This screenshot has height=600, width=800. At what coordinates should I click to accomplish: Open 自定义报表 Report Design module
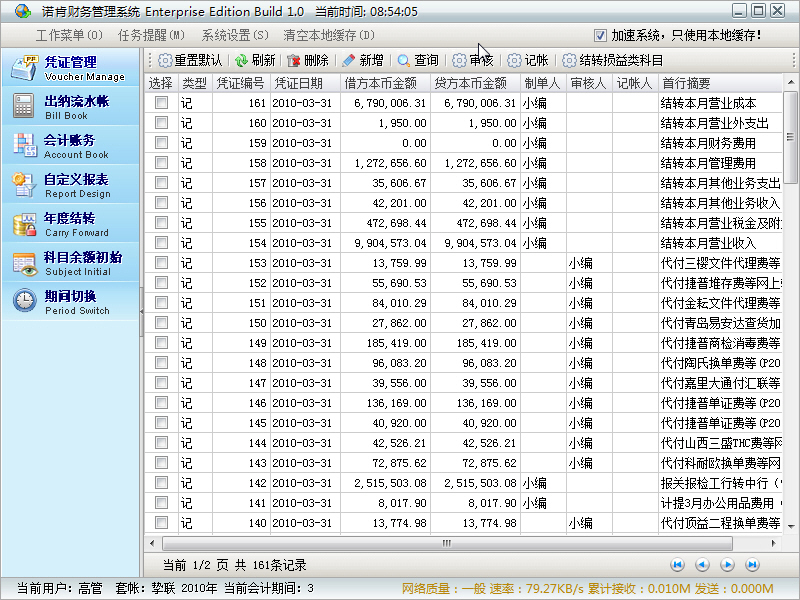(x=70, y=185)
